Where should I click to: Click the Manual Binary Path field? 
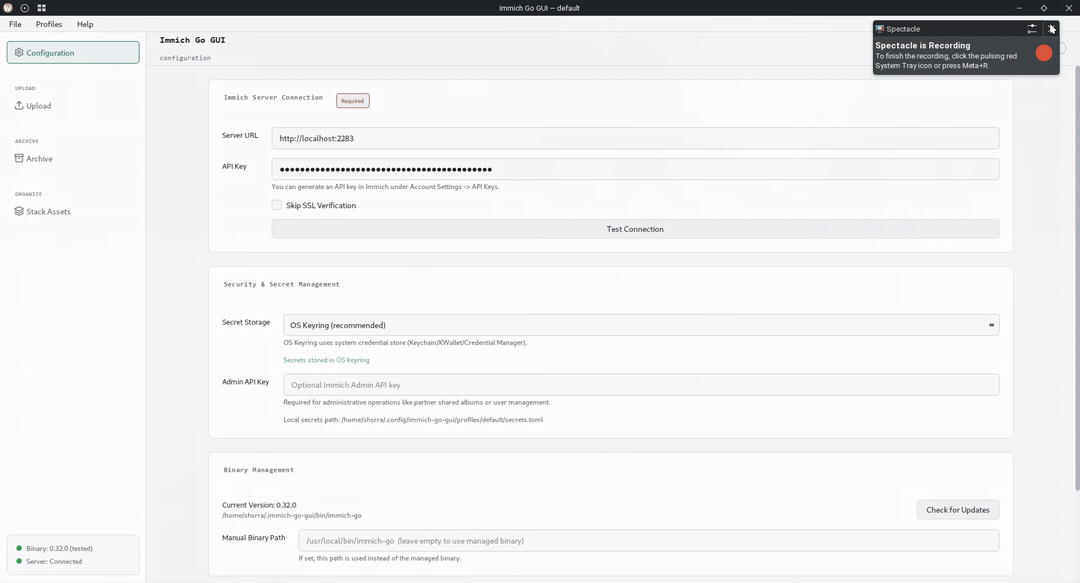click(649, 540)
